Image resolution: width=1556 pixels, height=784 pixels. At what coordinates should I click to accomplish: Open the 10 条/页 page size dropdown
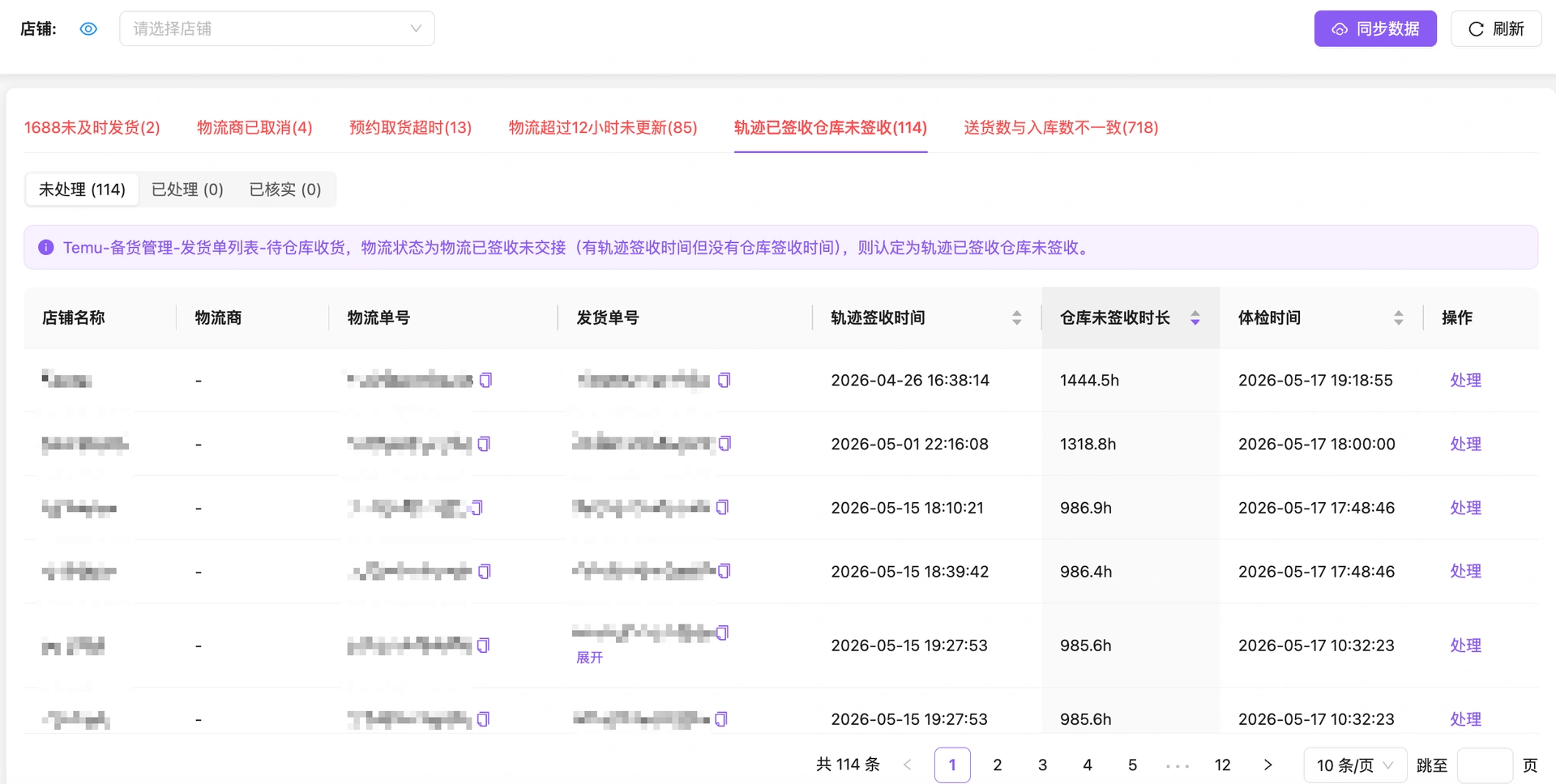[x=1355, y=765]
